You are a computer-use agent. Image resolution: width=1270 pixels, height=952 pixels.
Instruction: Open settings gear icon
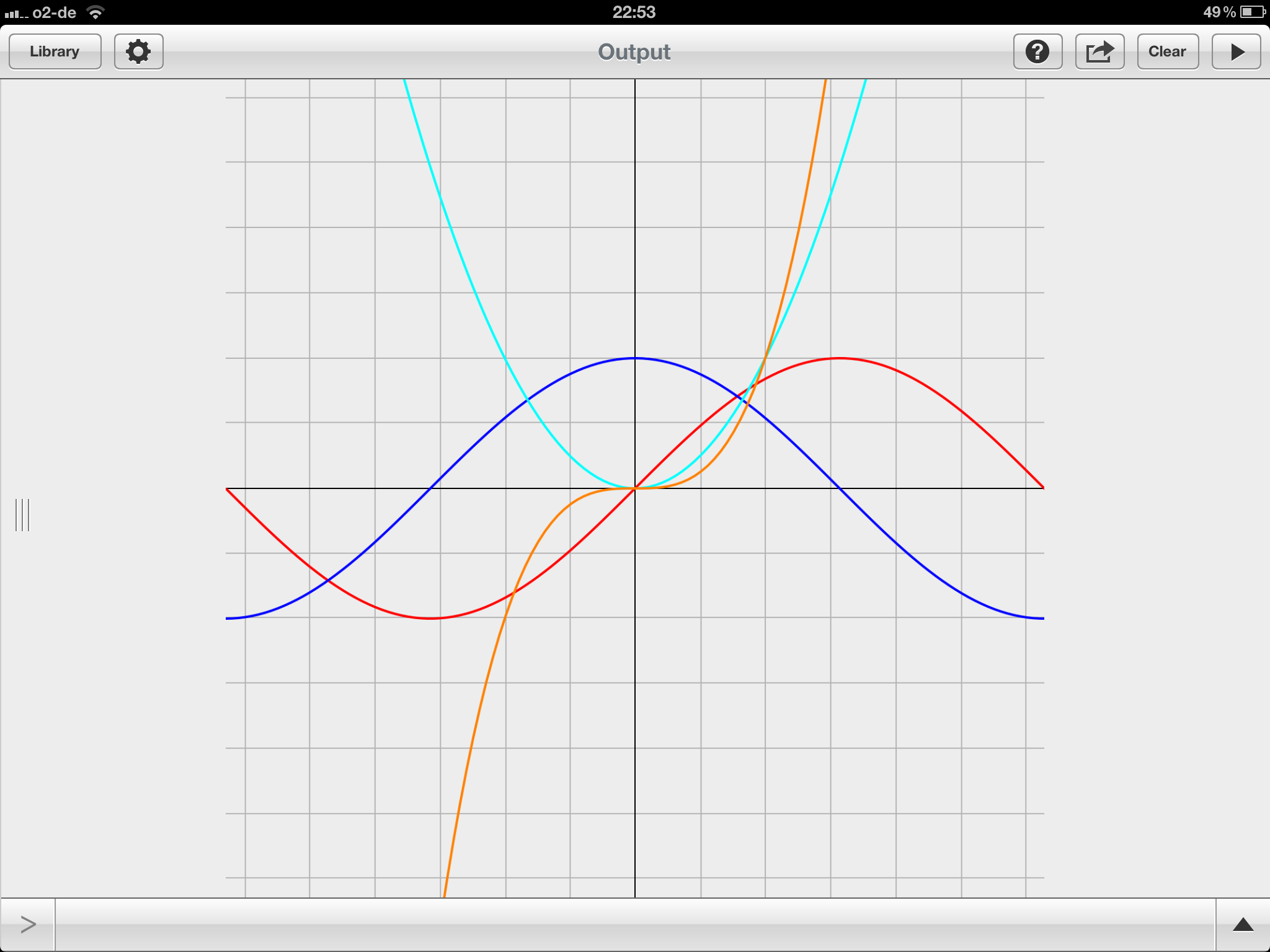click(x=138, y=51)
